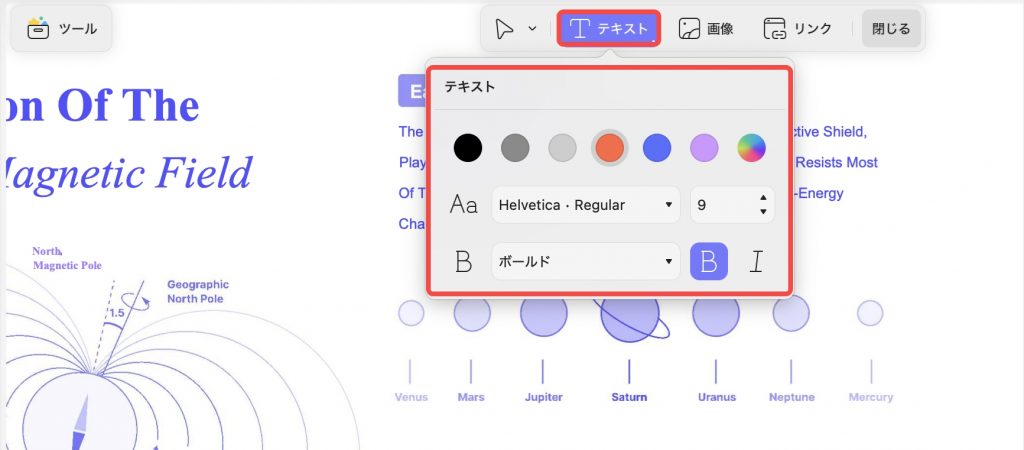Click the Magnetic Field italic heading
Screen dimensions: 1024x450
coord(129,173)
